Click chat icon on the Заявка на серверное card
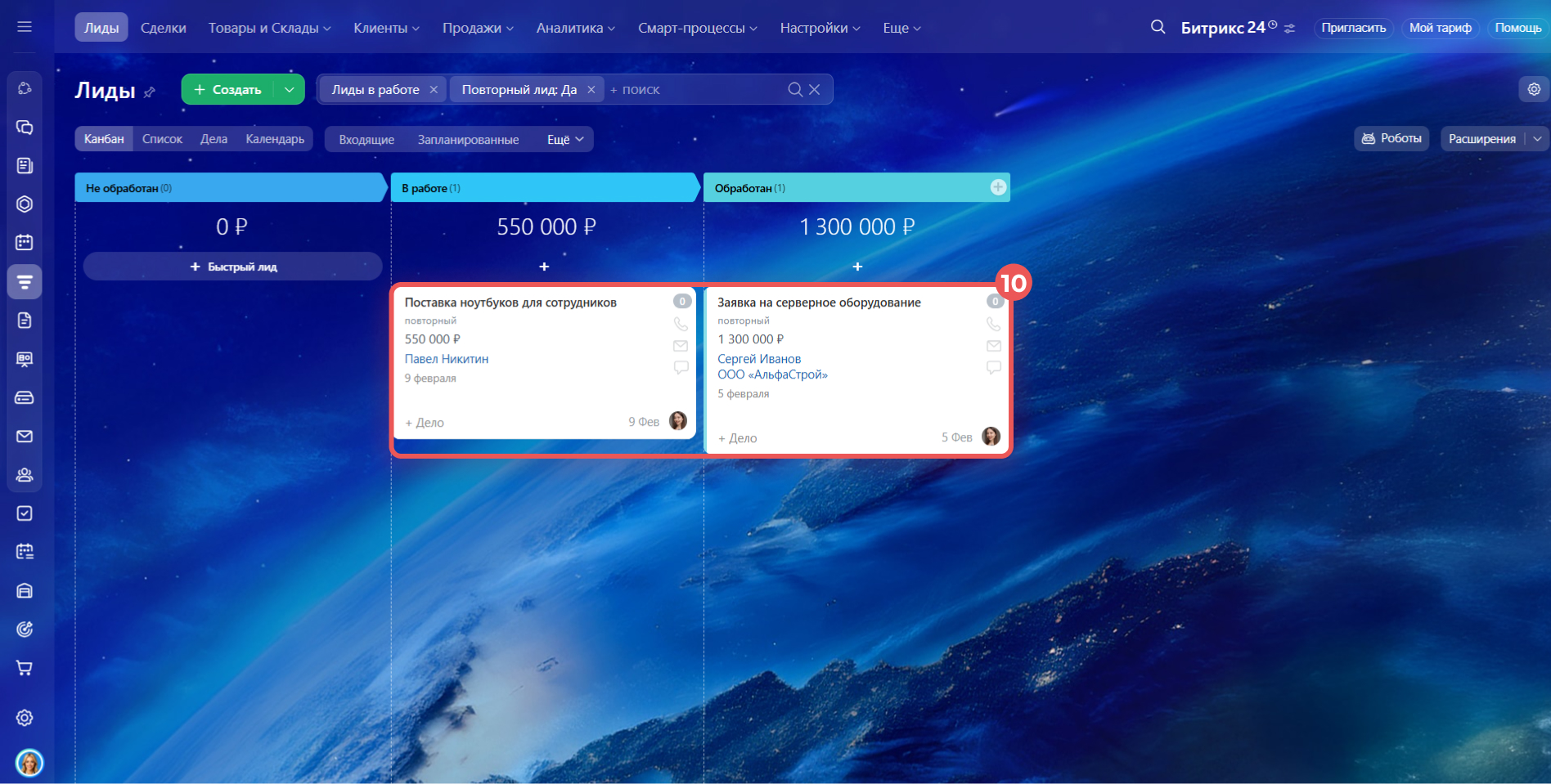The width and height of the screenshot is (1551, 784). pos(993,368)
